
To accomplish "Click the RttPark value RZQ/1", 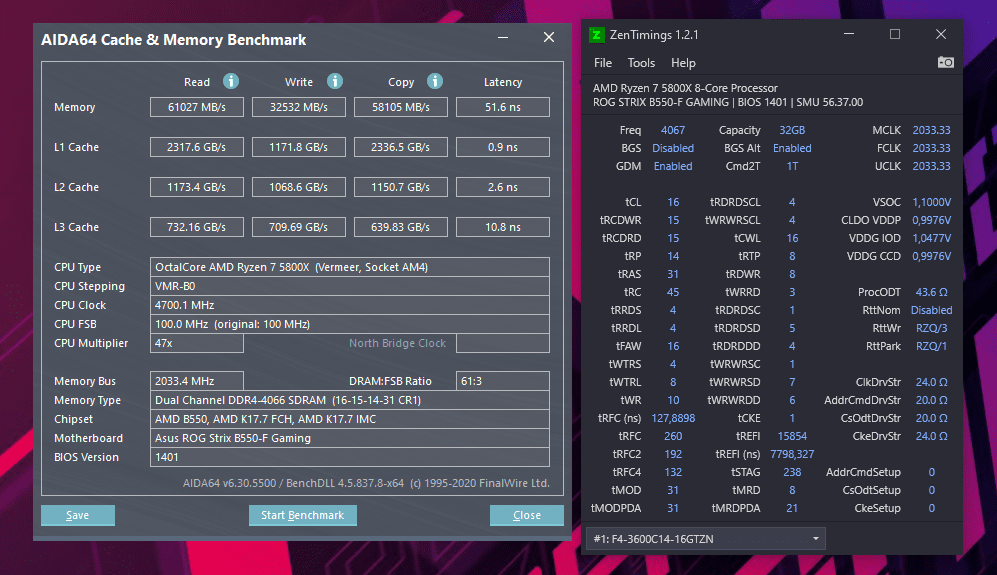I will point(932,346).
